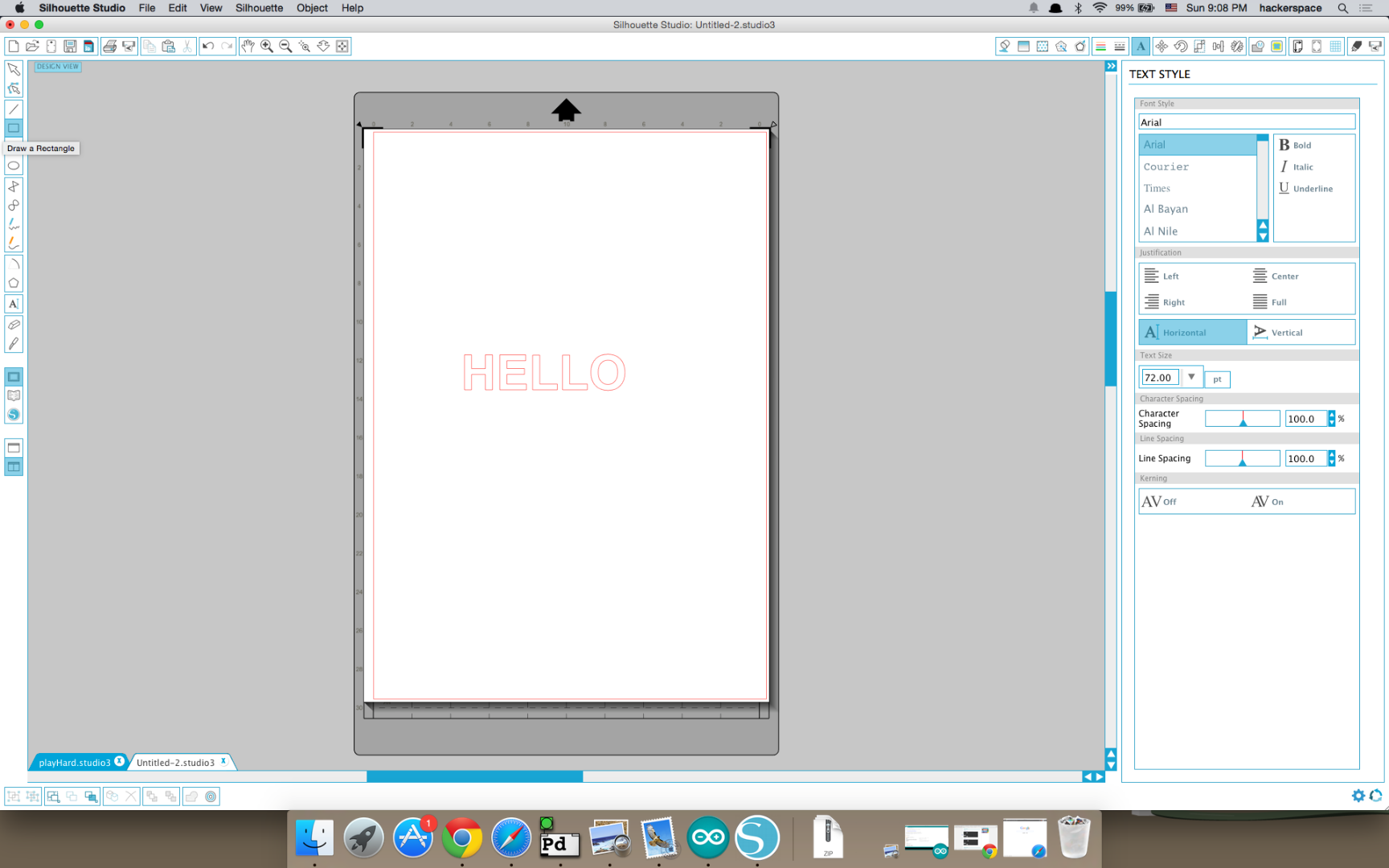This screenshot has height=868, width=1389.
Task: Select the Text tool in the left toolbar
Action: coord(13,303)
